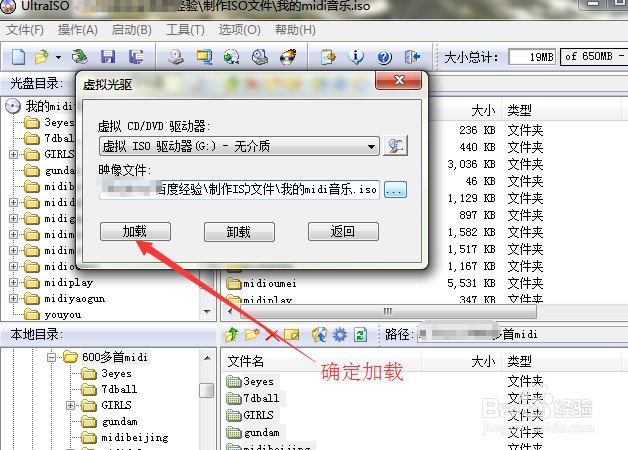Click local tree scrollbar up arrow
628x450 pixels.
[207, 358]
